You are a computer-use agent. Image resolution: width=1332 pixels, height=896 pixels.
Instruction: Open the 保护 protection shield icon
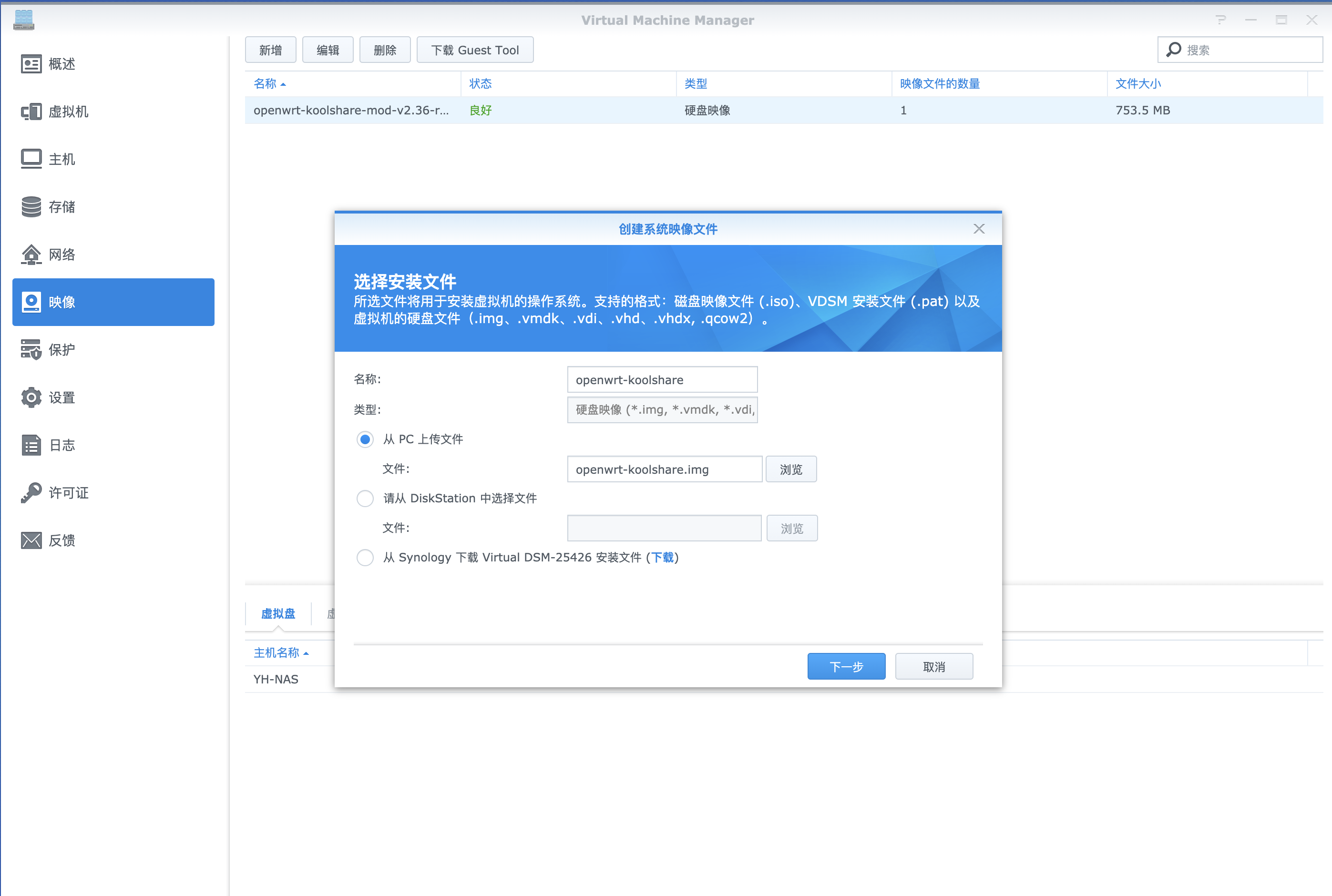[31, 350]
